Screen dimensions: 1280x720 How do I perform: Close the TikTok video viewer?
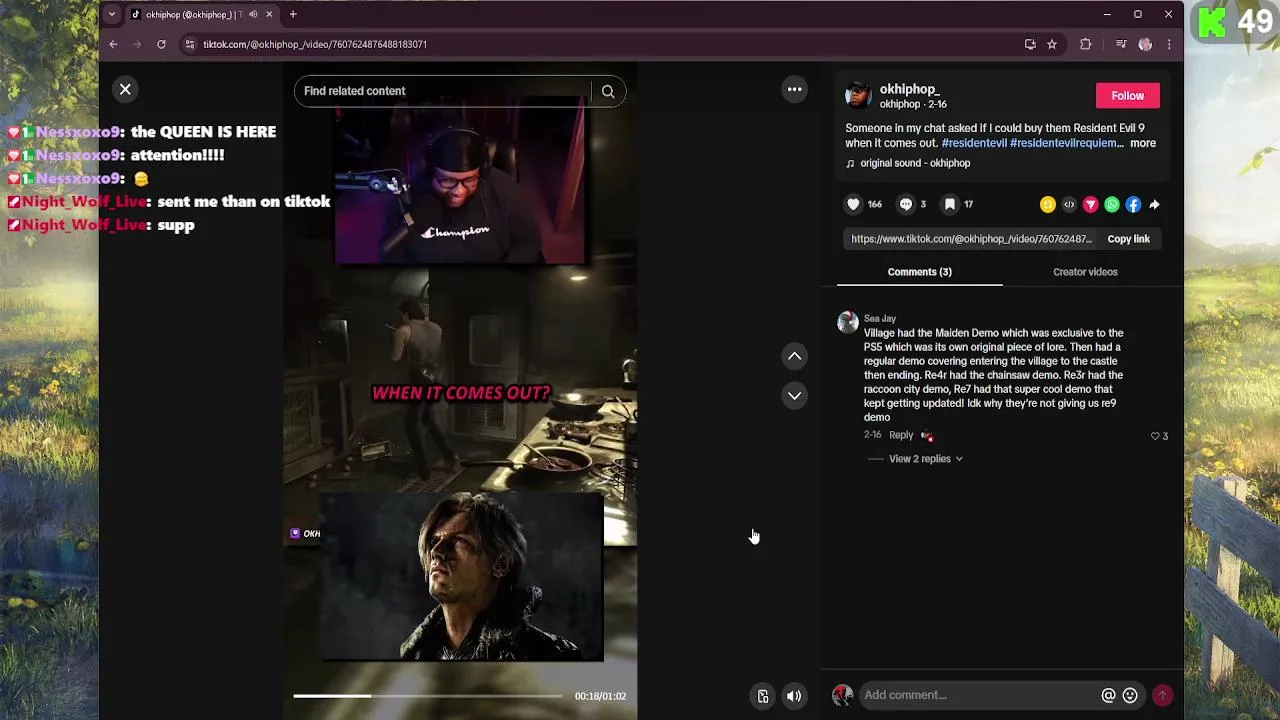125,90
